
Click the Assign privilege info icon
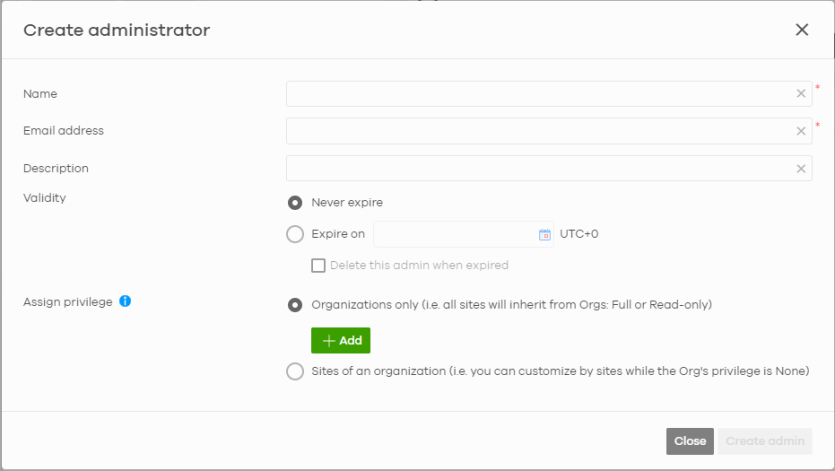(125, 302)
